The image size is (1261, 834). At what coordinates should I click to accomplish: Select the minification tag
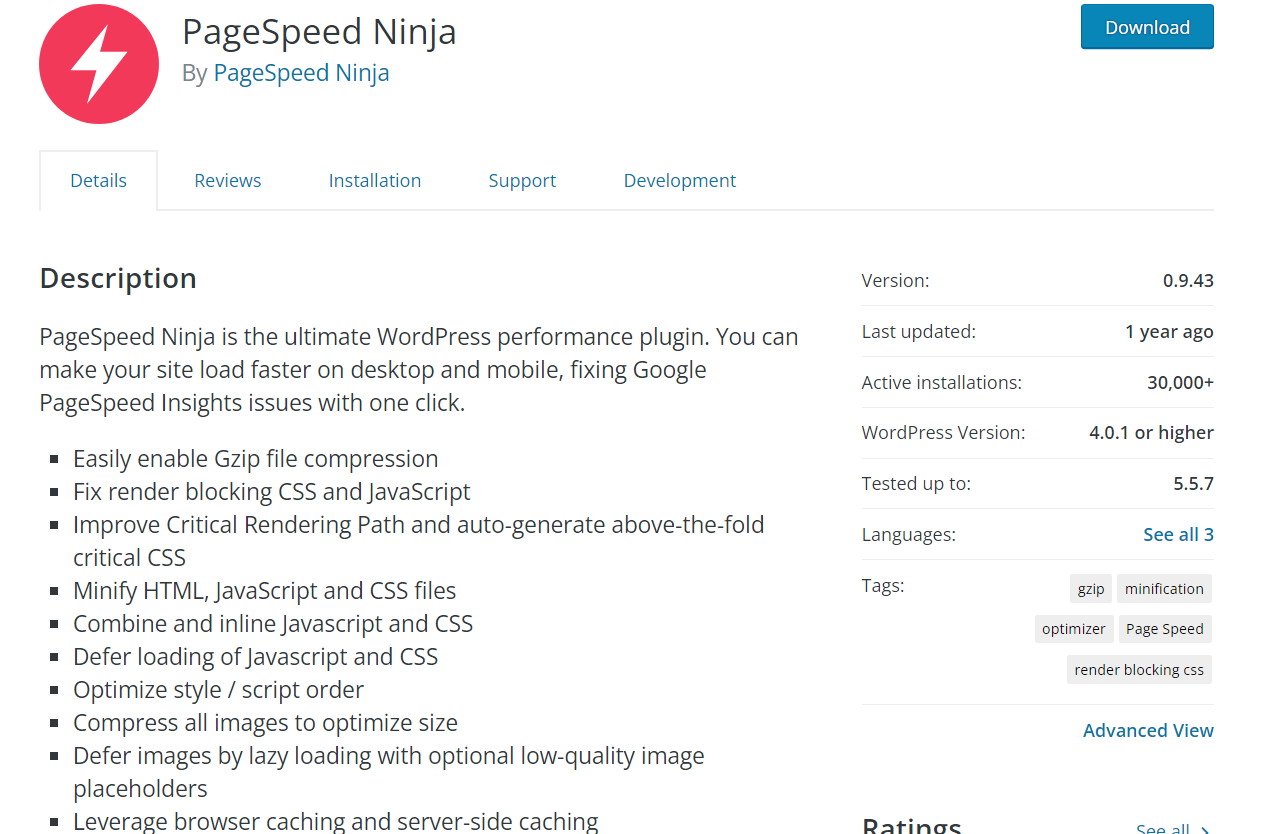click(x=1164, y=589)
